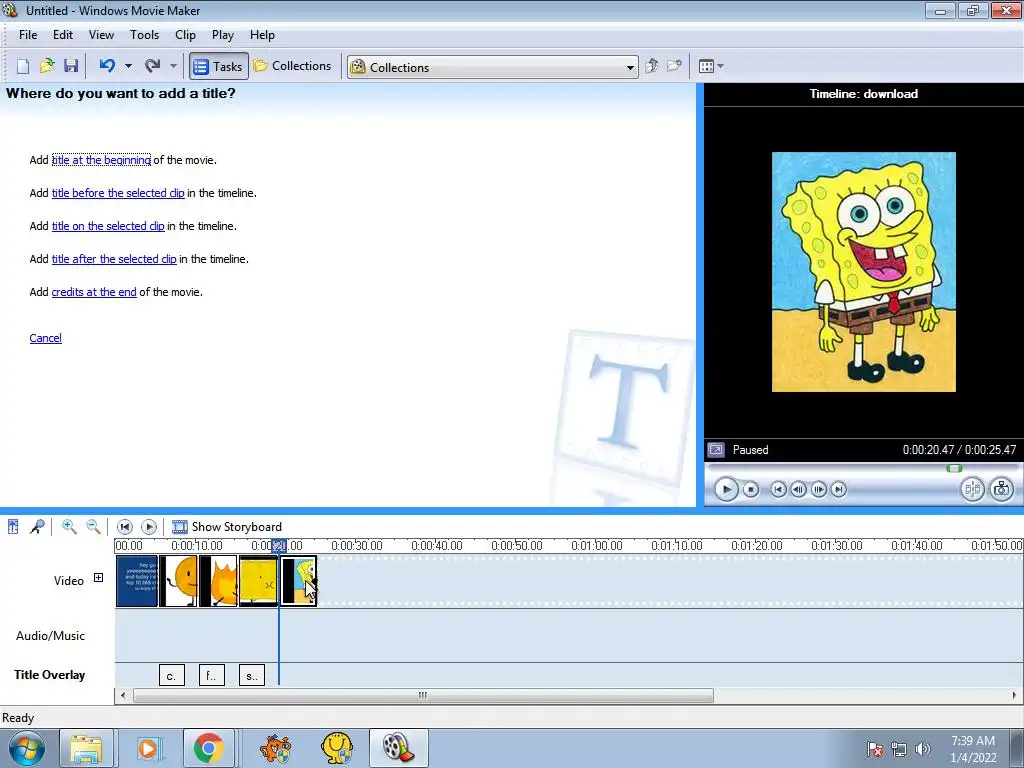Viewport: 1024px width, 768px height.
Task: Open the Views dropdown button
Action: [x=711, y=66]
